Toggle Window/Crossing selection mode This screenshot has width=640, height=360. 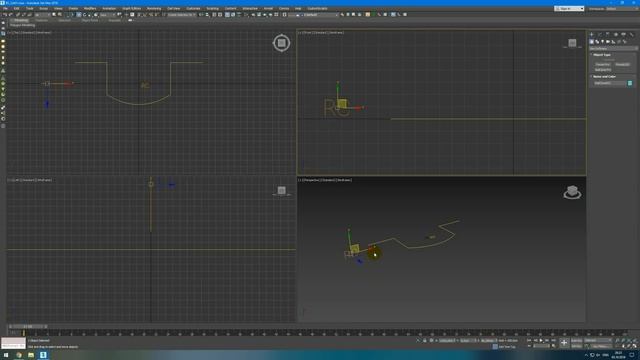73,14
